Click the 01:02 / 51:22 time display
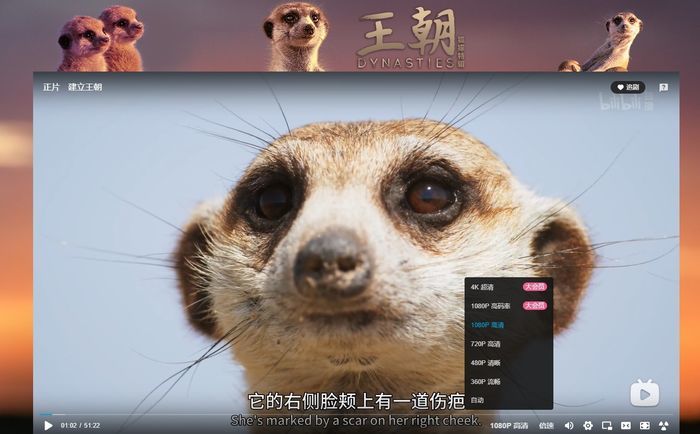Image resolution: width=700 pixels, height=434 pixels. click(x=80, y=426)
